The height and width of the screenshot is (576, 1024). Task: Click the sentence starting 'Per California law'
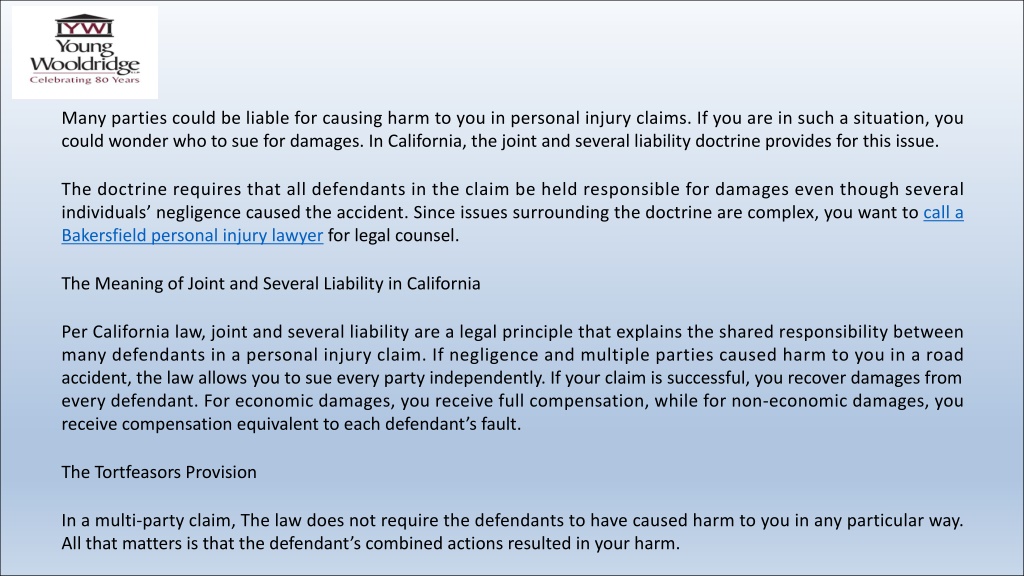(x=513, y=332)
